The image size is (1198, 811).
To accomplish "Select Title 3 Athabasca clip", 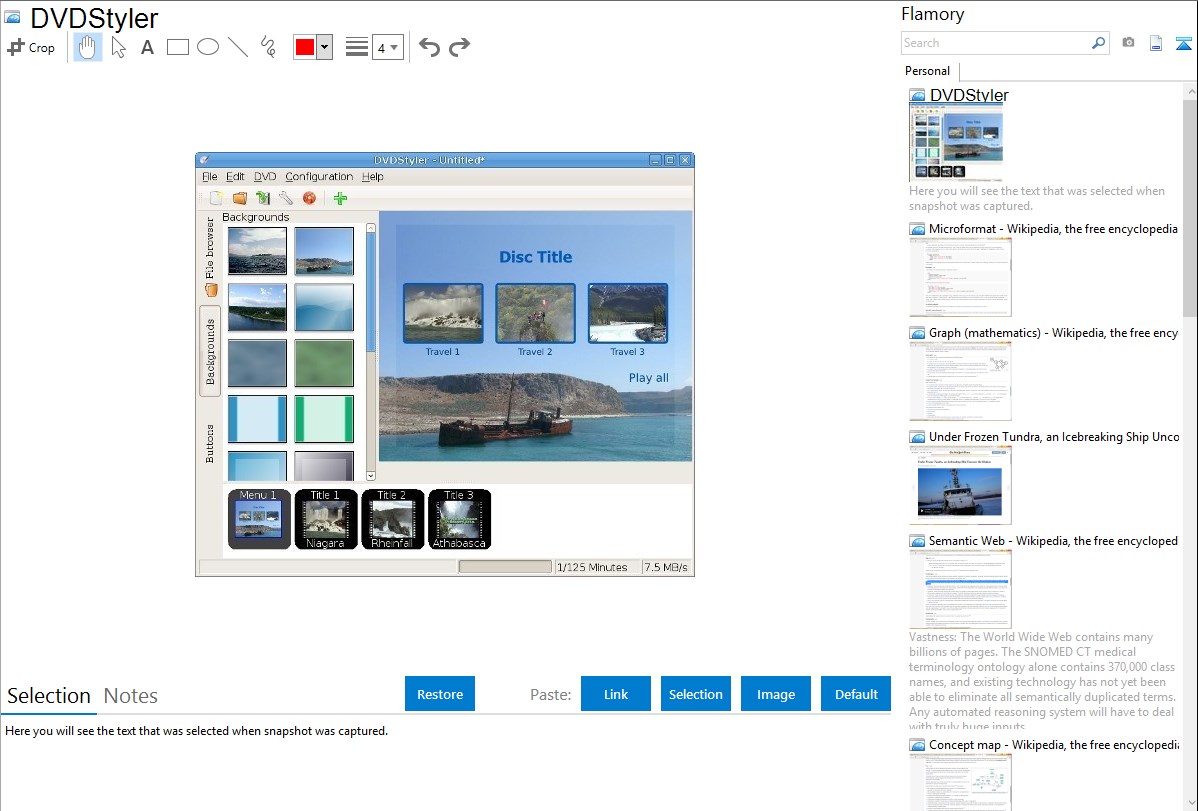I will (x=459, y=519).
